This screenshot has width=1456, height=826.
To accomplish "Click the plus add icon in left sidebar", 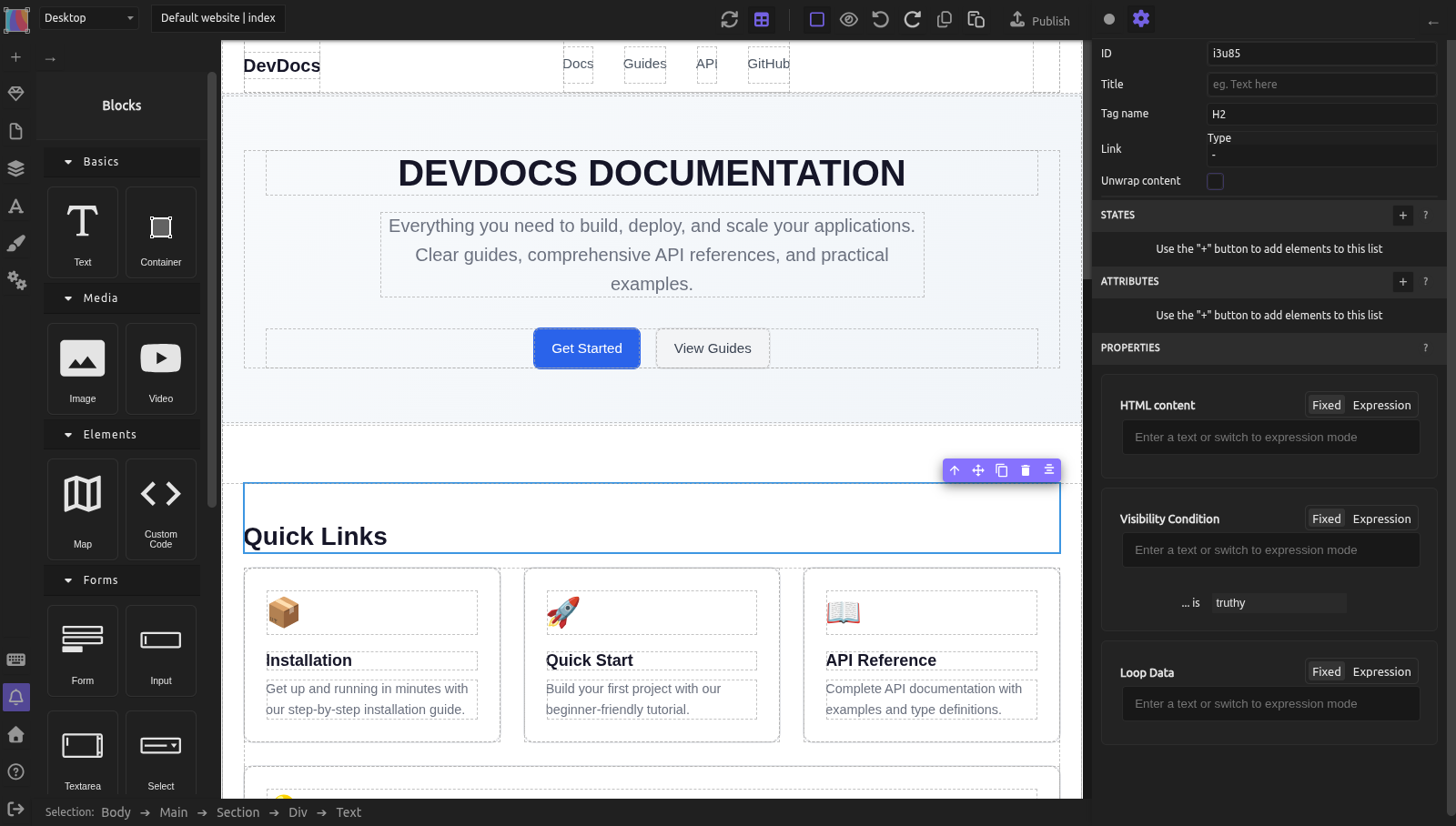I will coord(15,57).
